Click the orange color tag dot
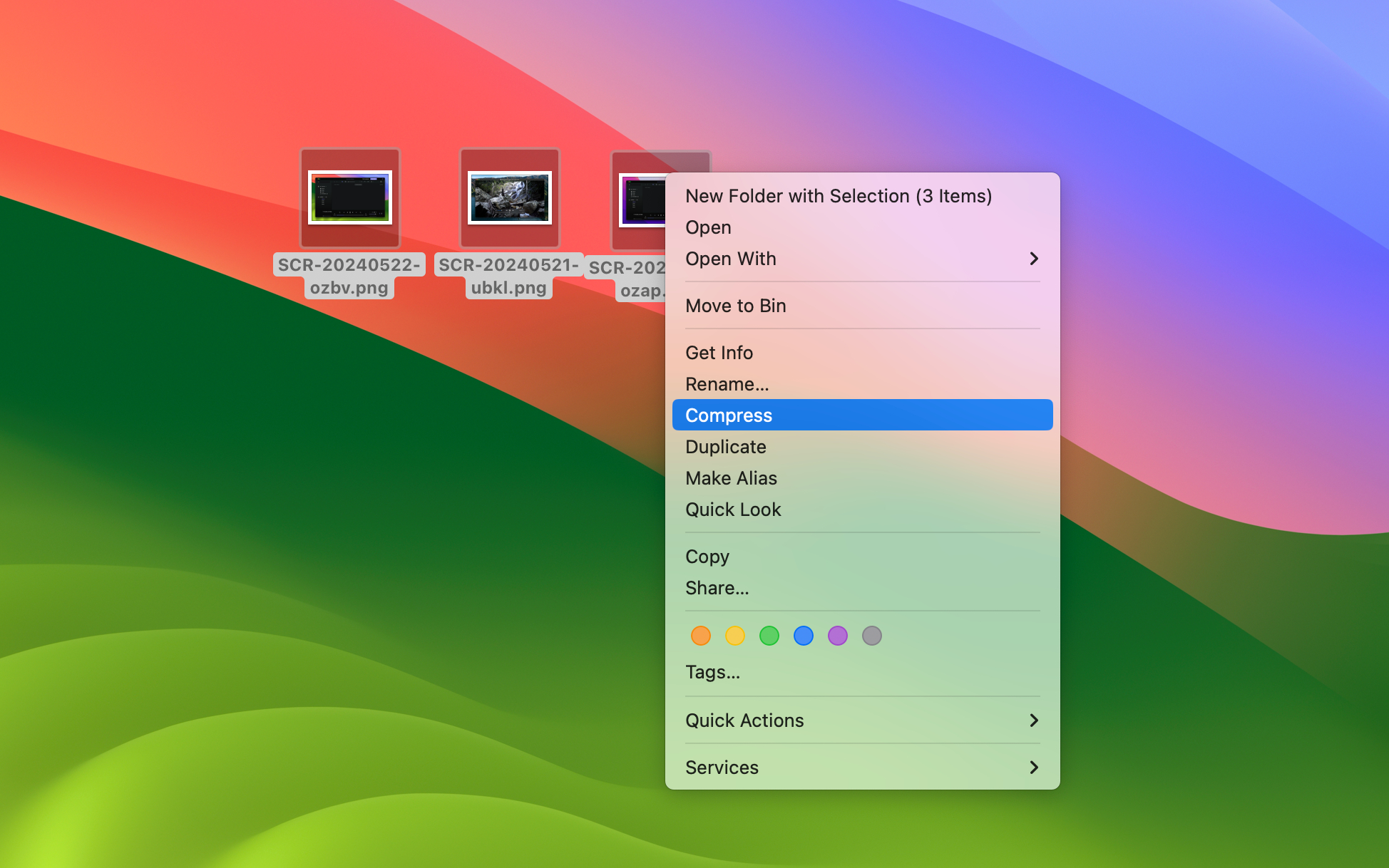Image resolution: width=1389 pixels, height=868 pixels. 700,635
